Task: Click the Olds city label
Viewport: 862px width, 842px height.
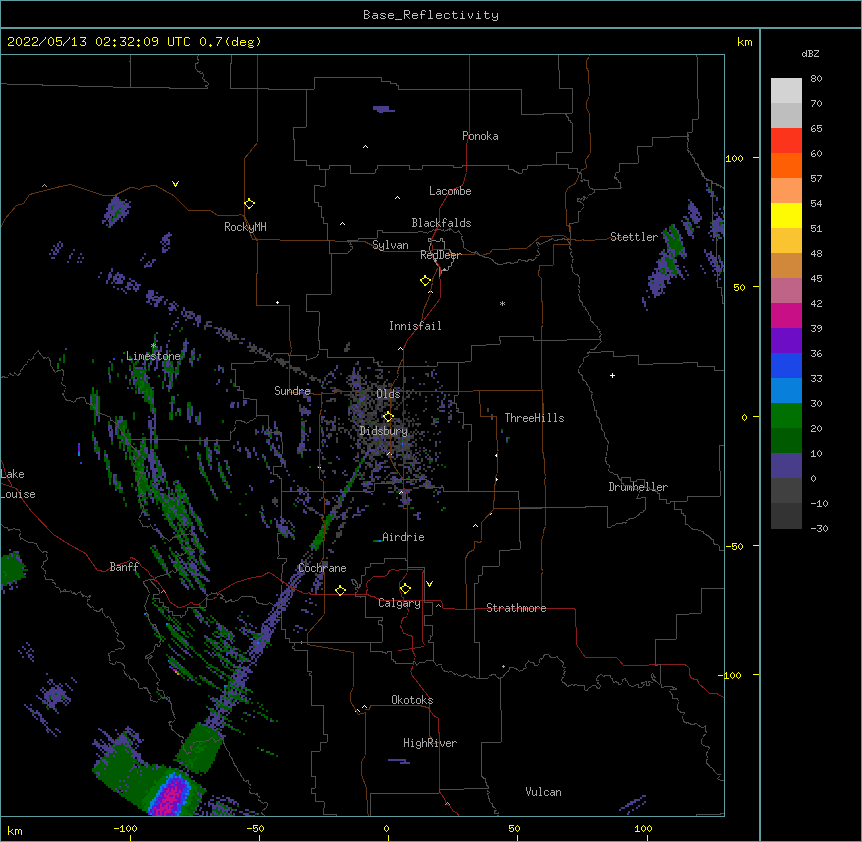Action: click(388, 394)
